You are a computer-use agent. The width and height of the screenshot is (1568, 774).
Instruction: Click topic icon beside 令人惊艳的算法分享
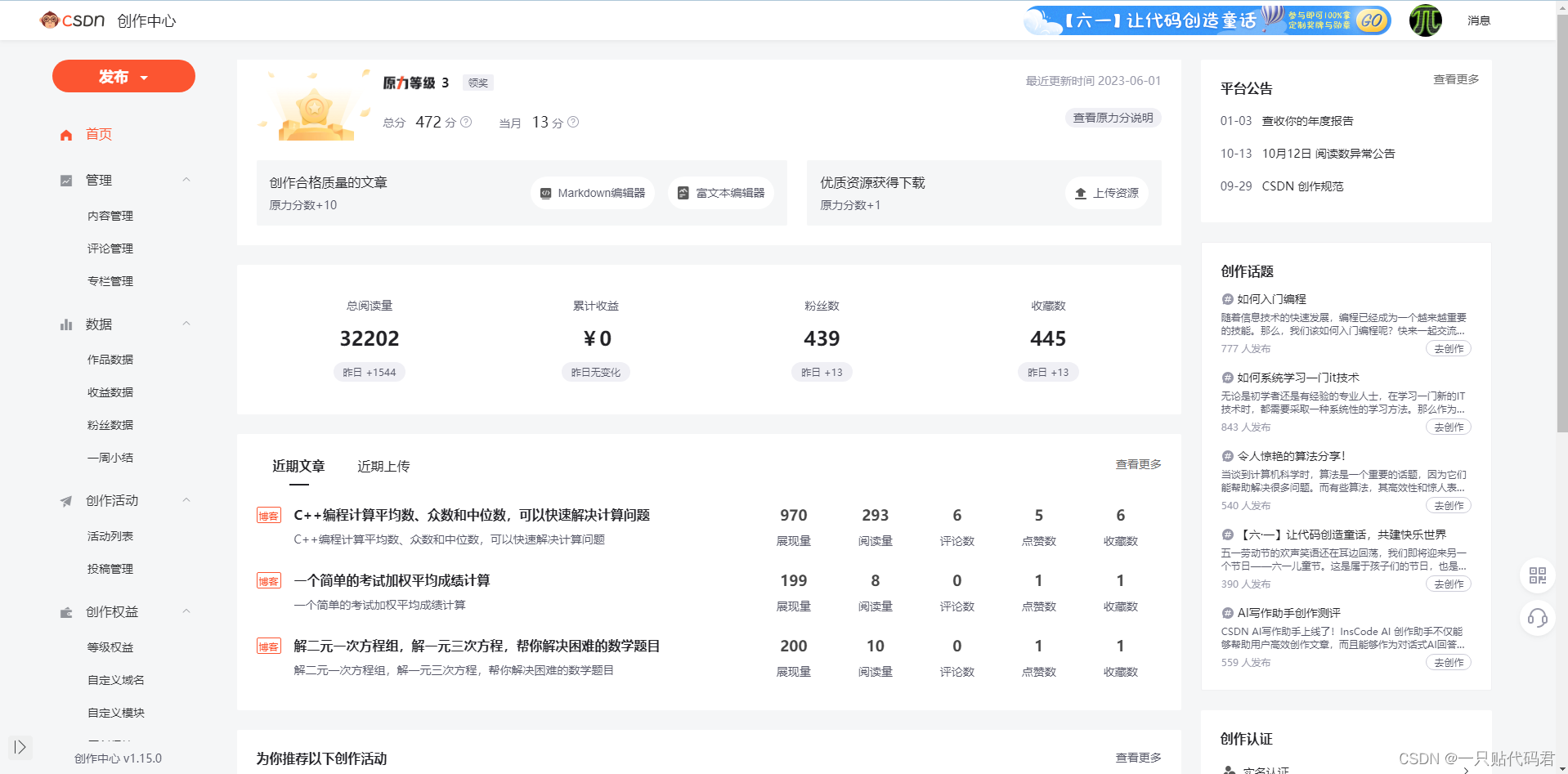[1227, 456]
